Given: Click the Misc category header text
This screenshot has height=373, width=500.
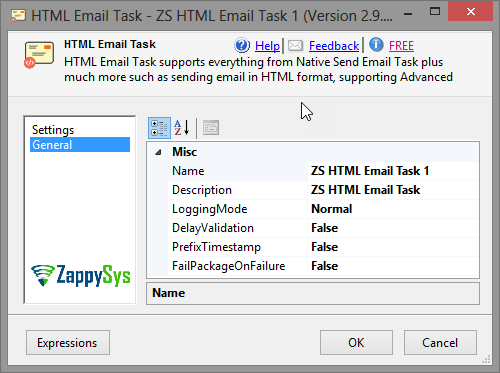Looking at the screenshot, I should click(184, 152).
